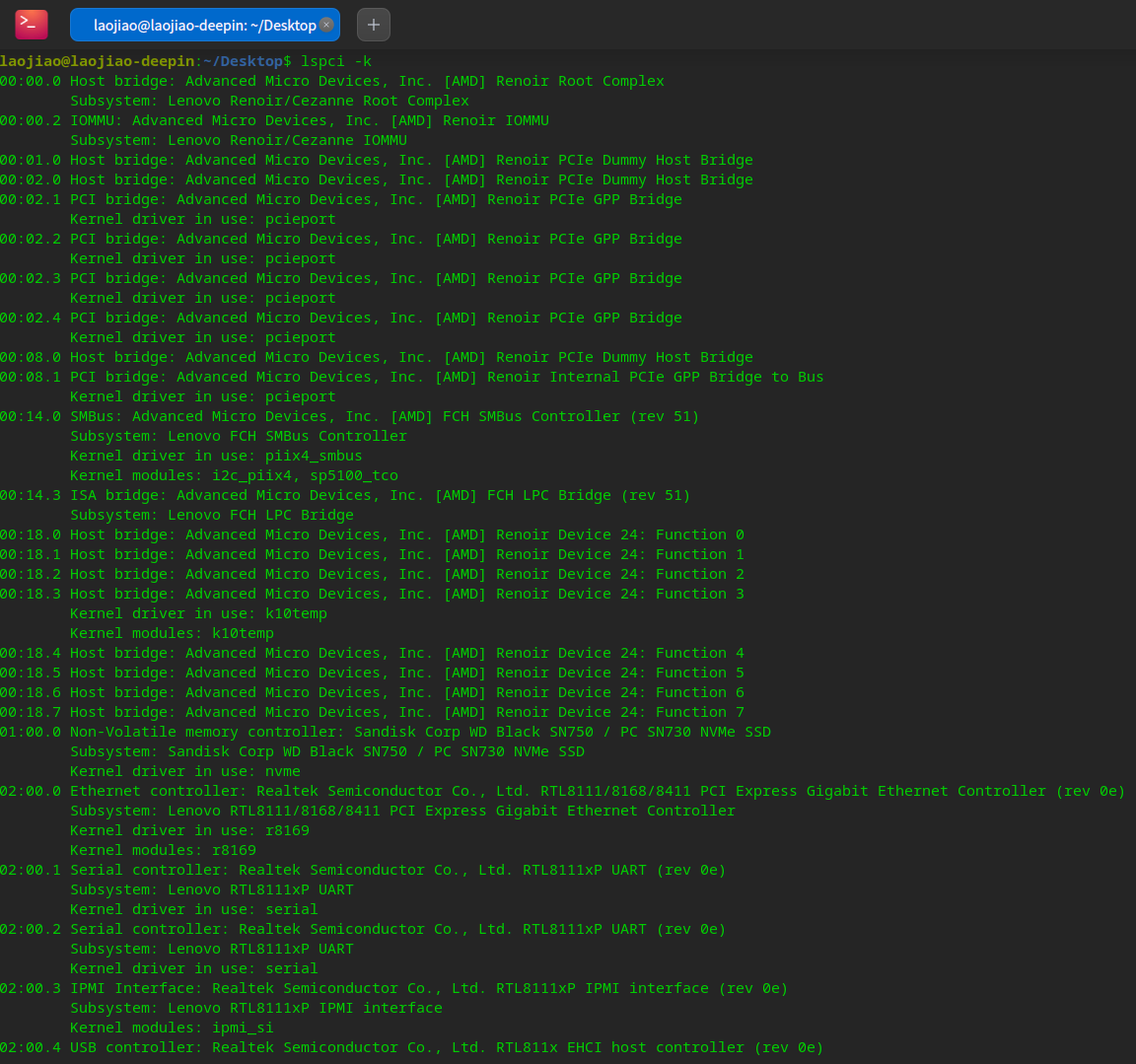
Task: Click the prompt 'laojiao@laojiao-deepin'
Action: point(97,61)
